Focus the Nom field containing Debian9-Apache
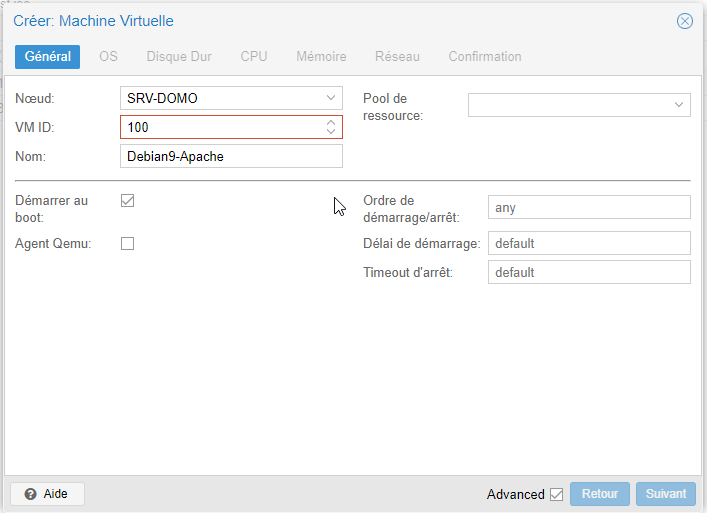 pos(231,156)
